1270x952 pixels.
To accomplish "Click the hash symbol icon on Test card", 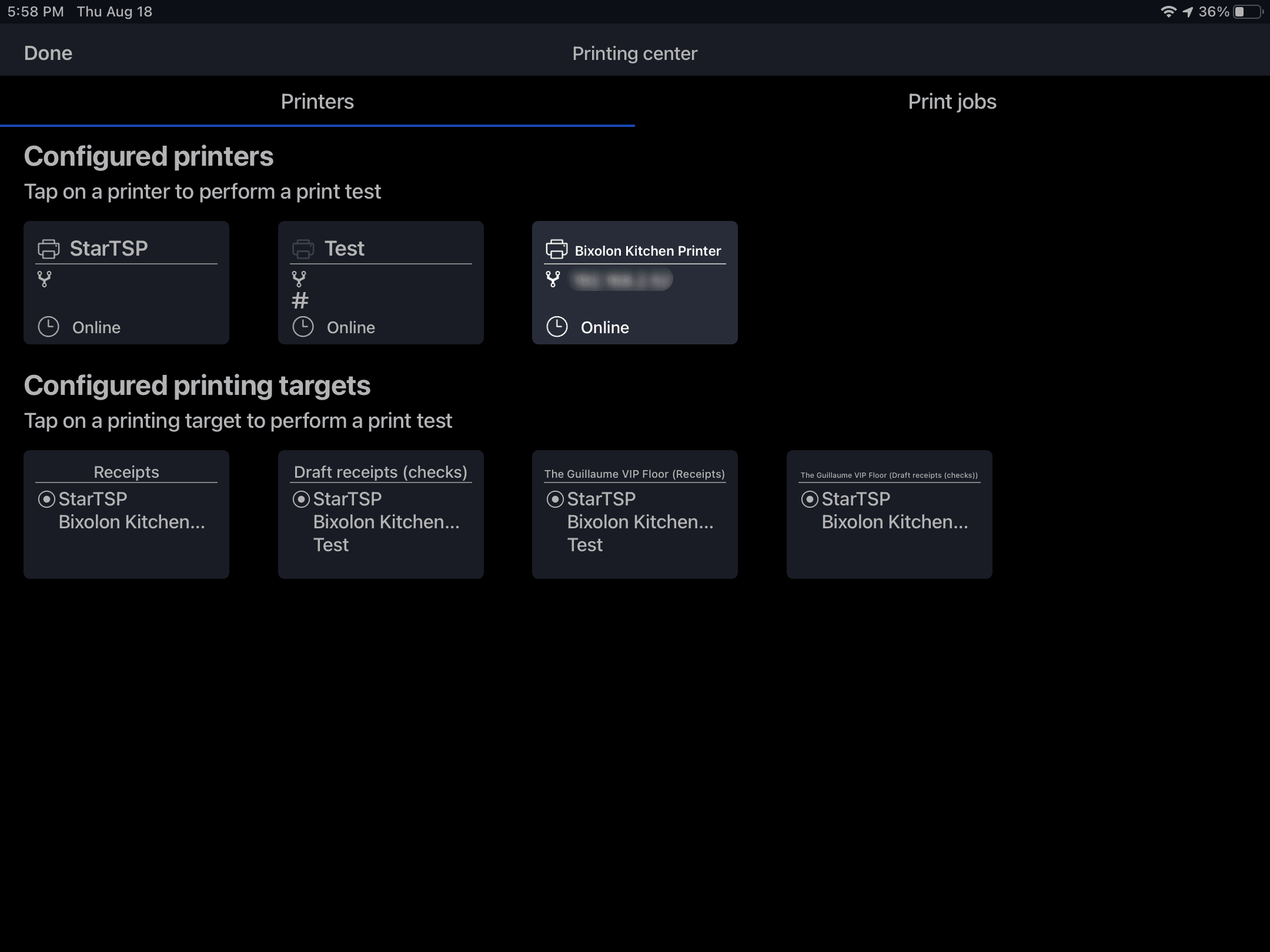I will [x=300, y=301].
